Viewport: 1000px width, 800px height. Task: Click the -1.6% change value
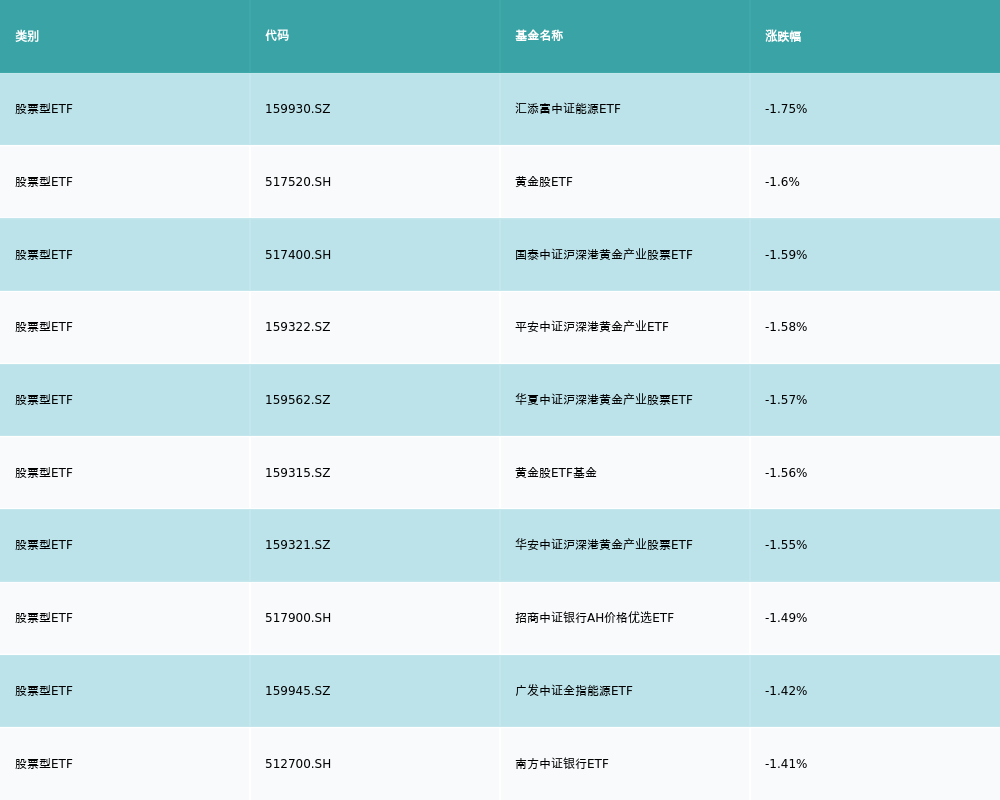(x=783, y=182)
